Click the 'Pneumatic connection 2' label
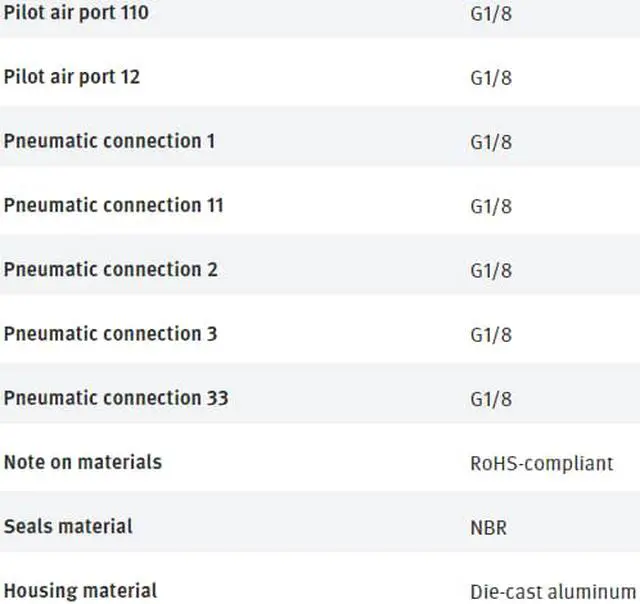 110,269
